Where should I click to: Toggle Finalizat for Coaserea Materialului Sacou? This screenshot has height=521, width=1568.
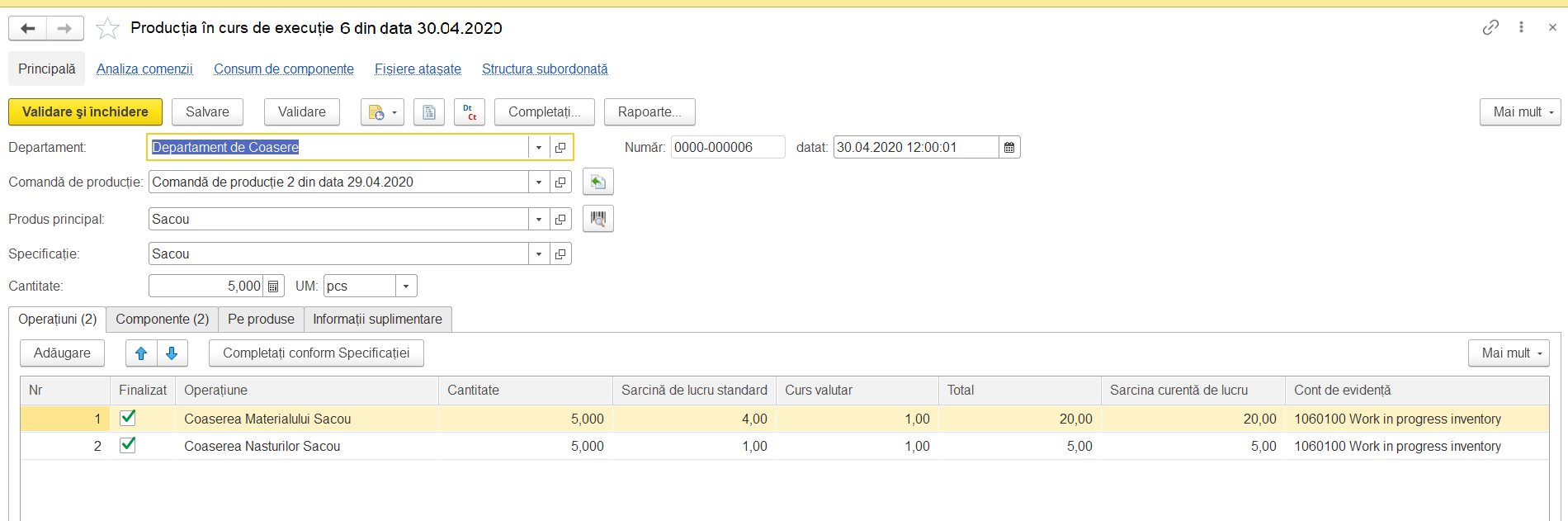pyautogui.click(x=128, y=418)
